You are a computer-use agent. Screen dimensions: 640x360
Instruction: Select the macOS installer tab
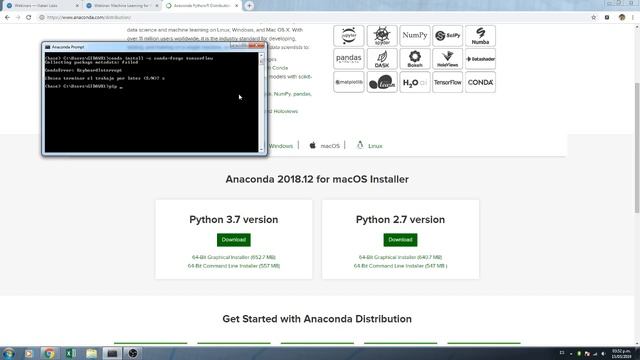[x=324, y=146]
